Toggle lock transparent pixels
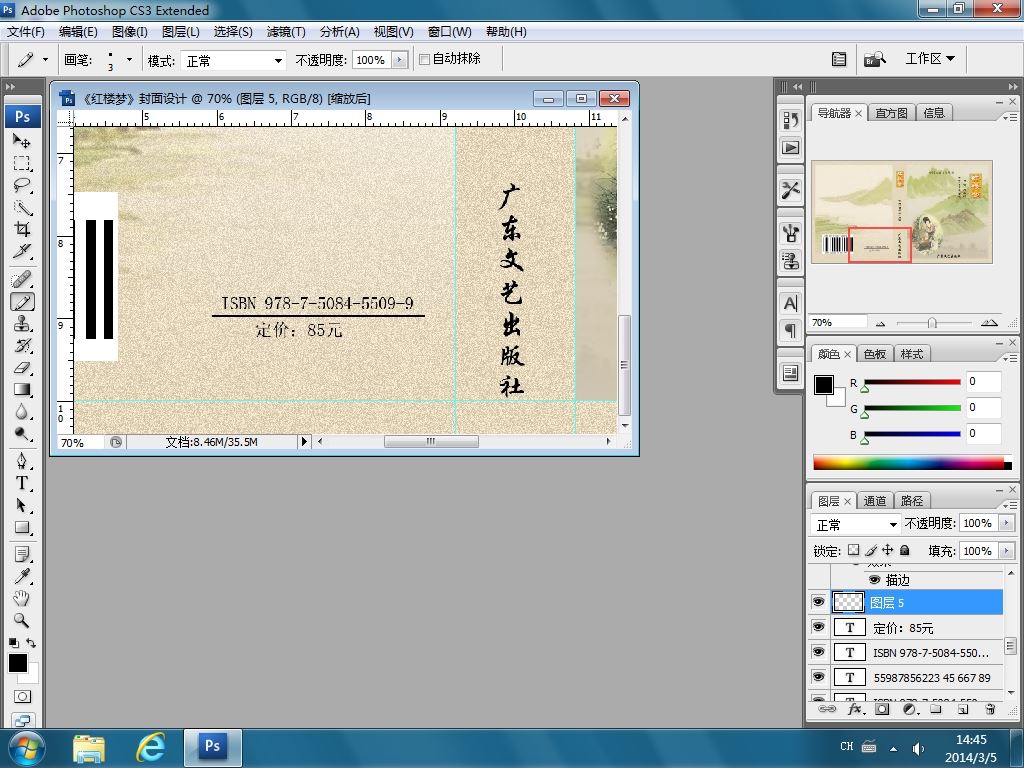The image size is (1024, 768). click(853, 550)
